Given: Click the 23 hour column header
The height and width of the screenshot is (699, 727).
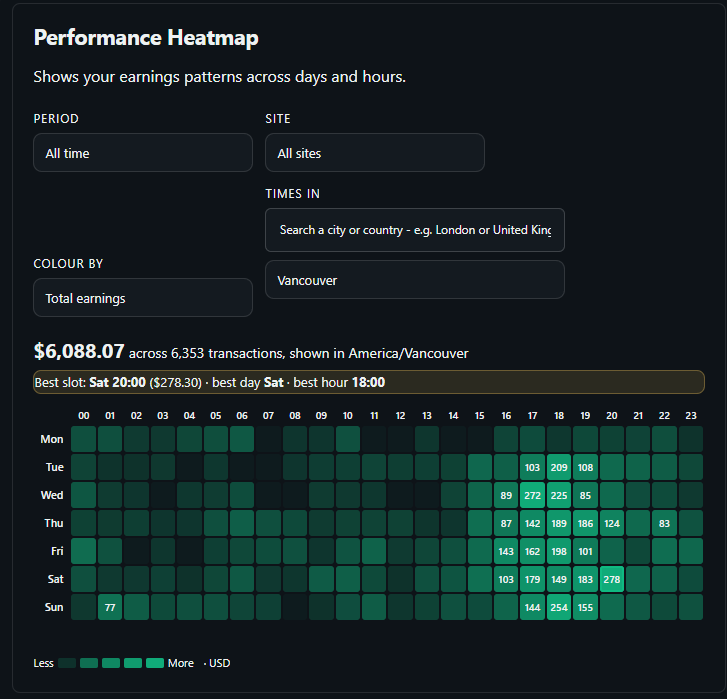Looking at the screenshot, I should tap(691, 416).
